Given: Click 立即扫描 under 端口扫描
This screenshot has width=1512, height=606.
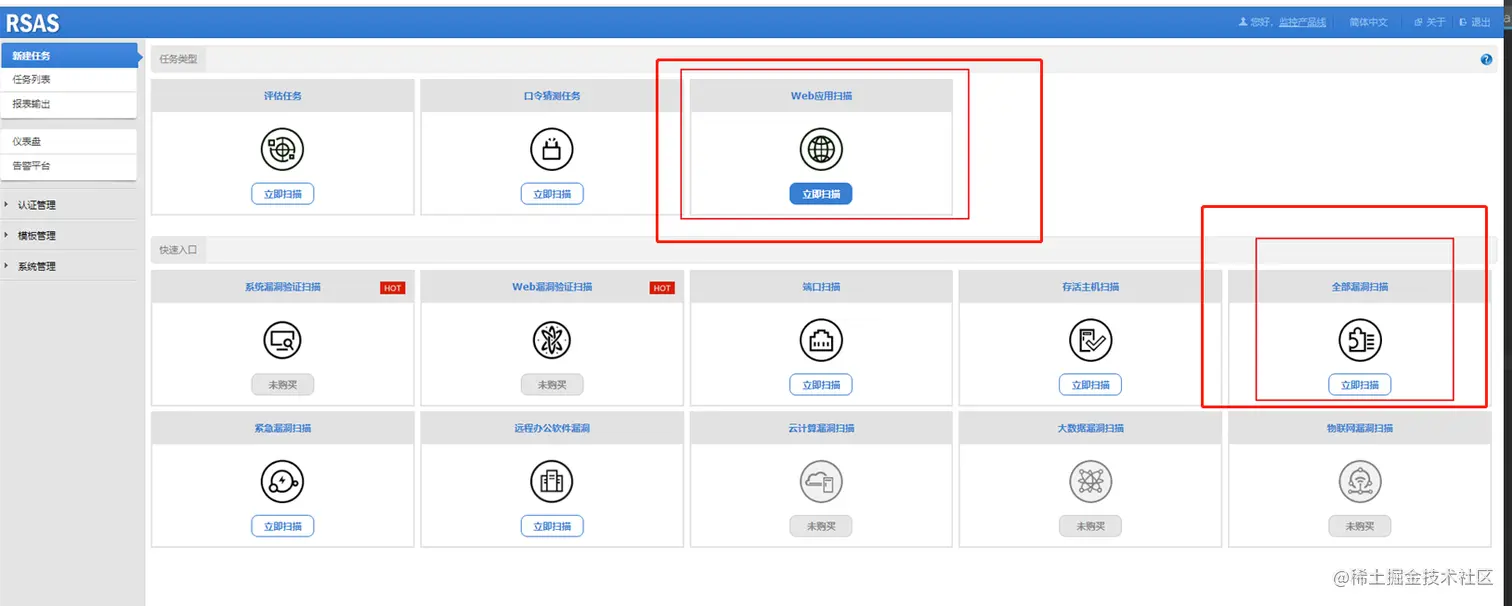Looking at the screenshot, I should pyautogui.click(x=821, y=385).
